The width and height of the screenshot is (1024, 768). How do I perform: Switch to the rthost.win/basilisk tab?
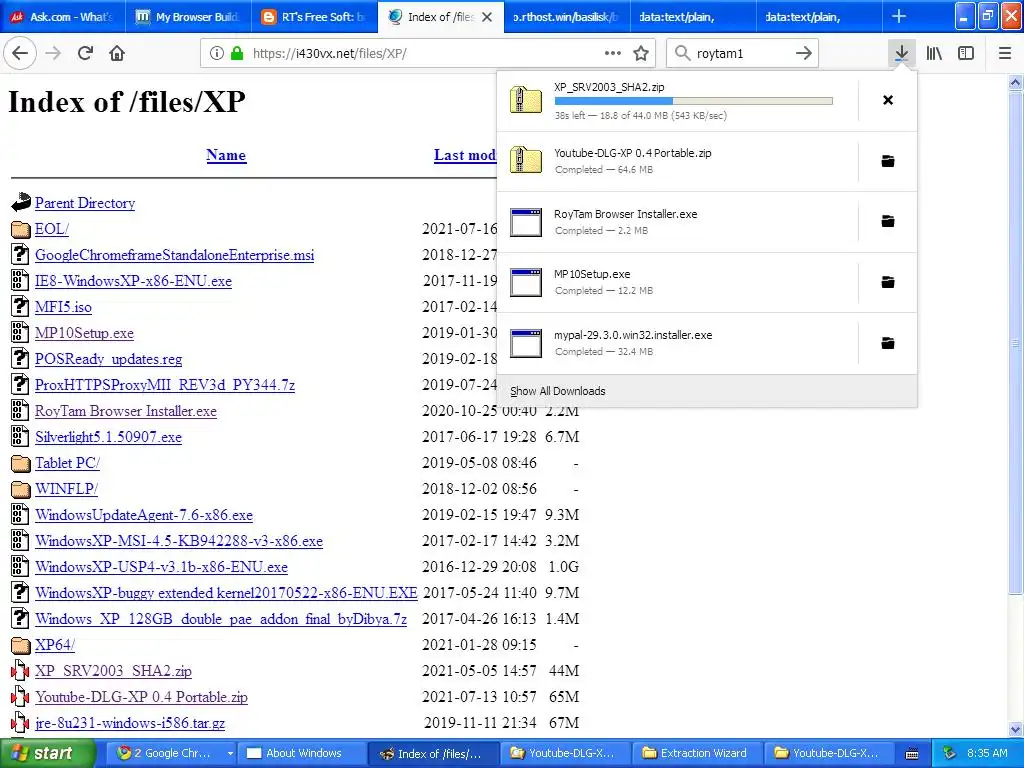coord(566,16)
